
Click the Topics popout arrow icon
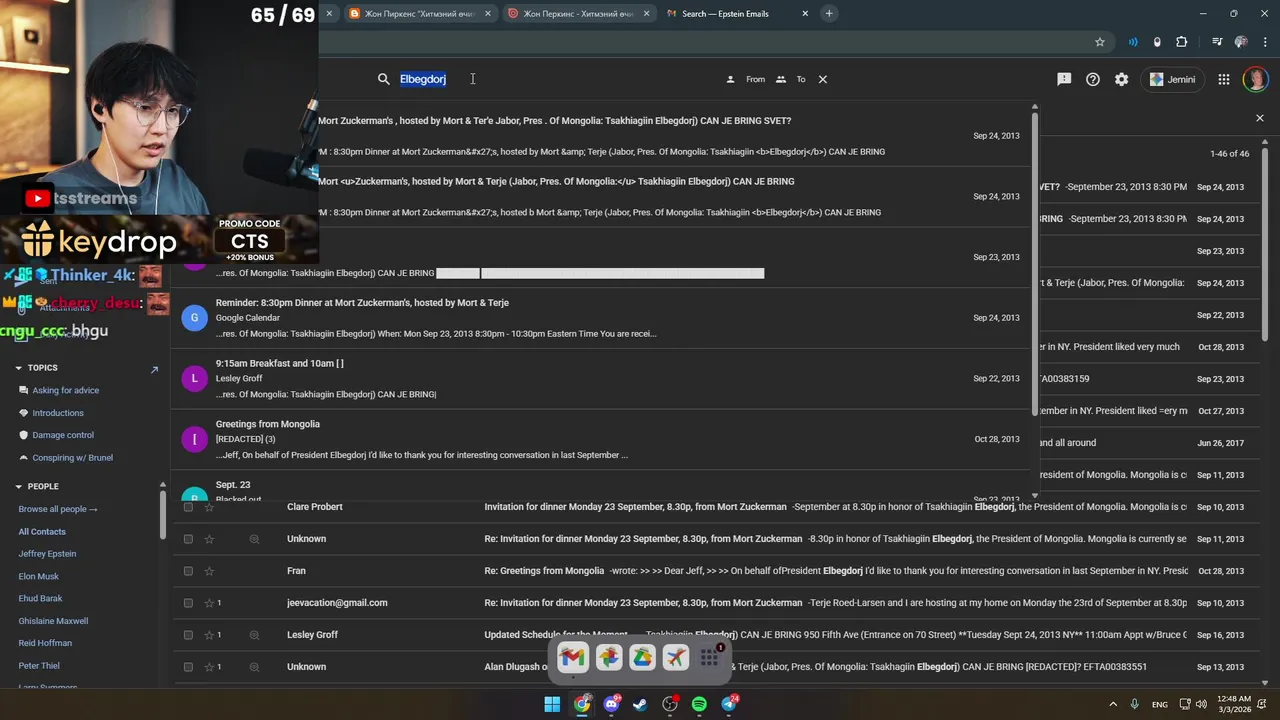tap(154, 369)
